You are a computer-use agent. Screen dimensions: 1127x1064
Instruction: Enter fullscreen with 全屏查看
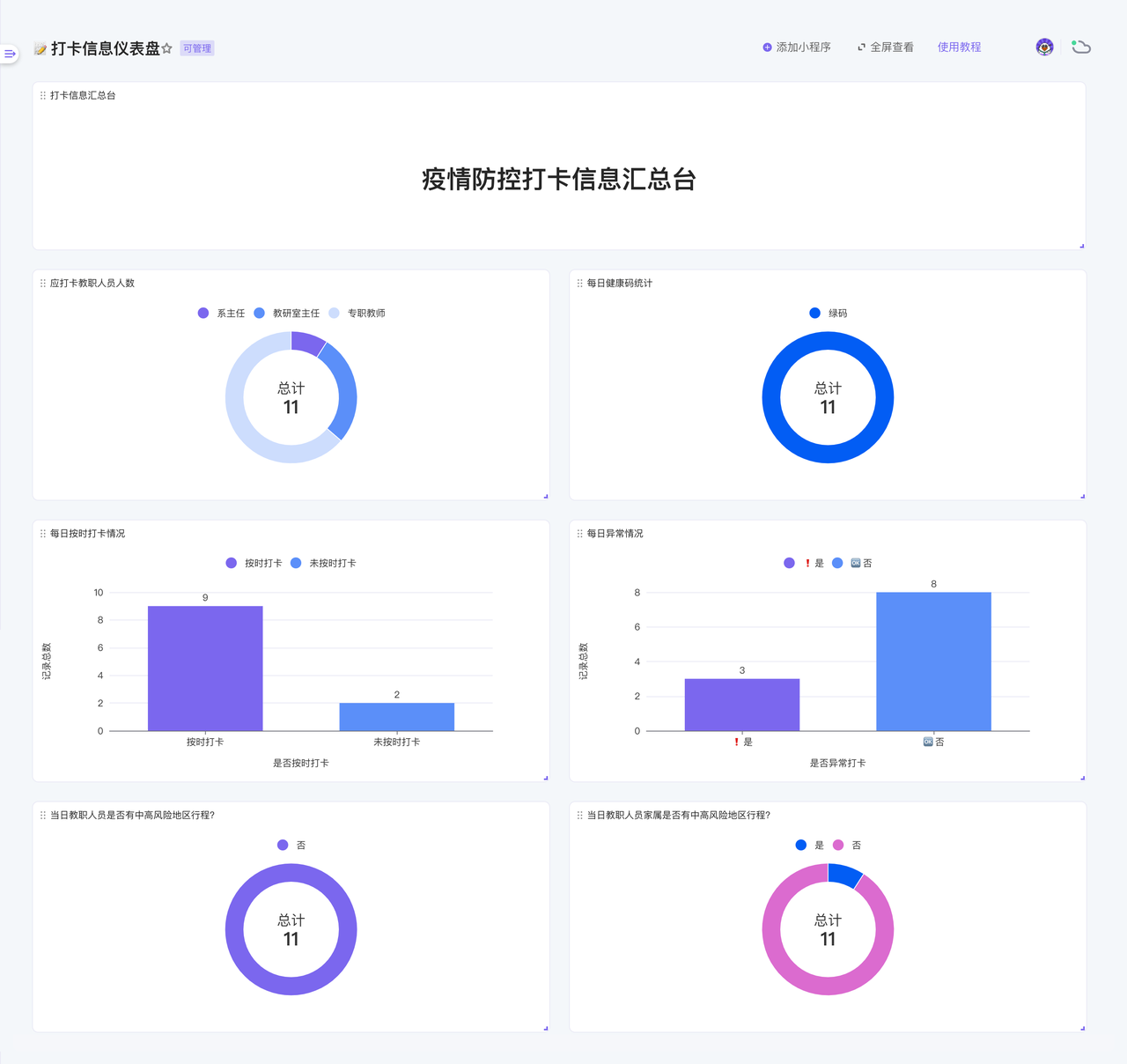886,48
